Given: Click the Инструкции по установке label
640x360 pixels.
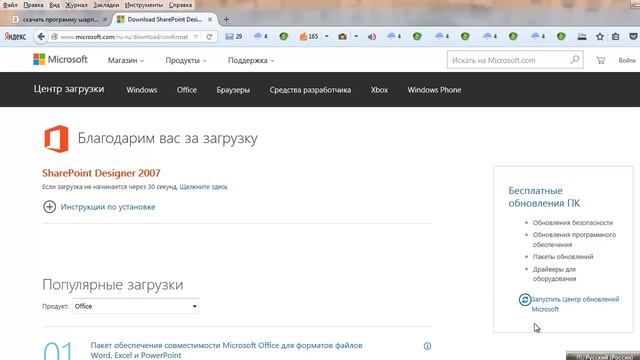Looking at the screenshot, I should tap(108, 207).
